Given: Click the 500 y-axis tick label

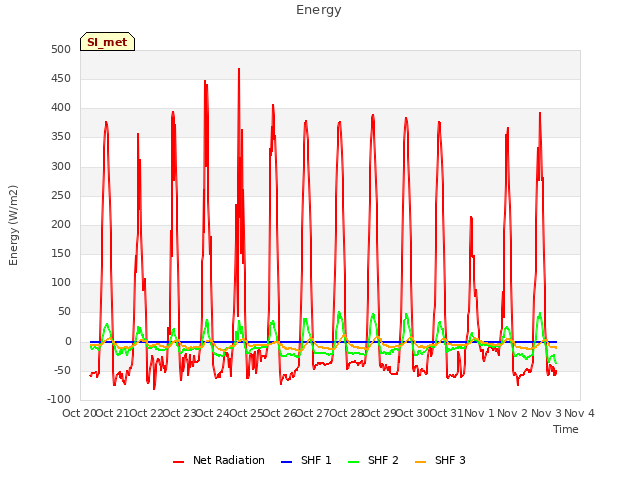Looking at the screenshot, I should pos(61,49).
